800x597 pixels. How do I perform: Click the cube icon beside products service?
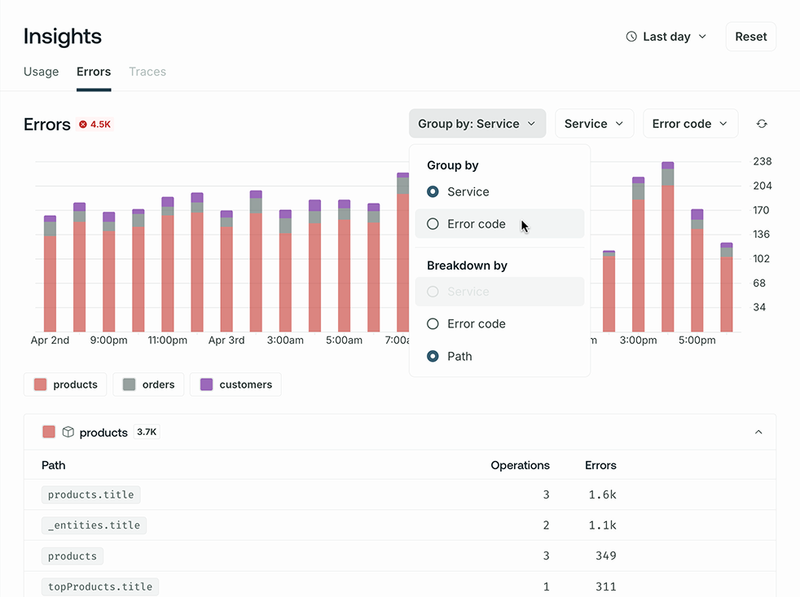pyautogui.click(x=68, y=433)
